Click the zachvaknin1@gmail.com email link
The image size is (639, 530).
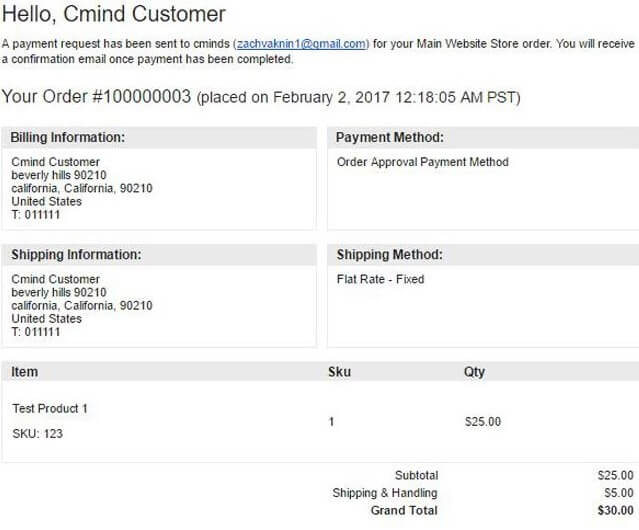coord(301,44)
